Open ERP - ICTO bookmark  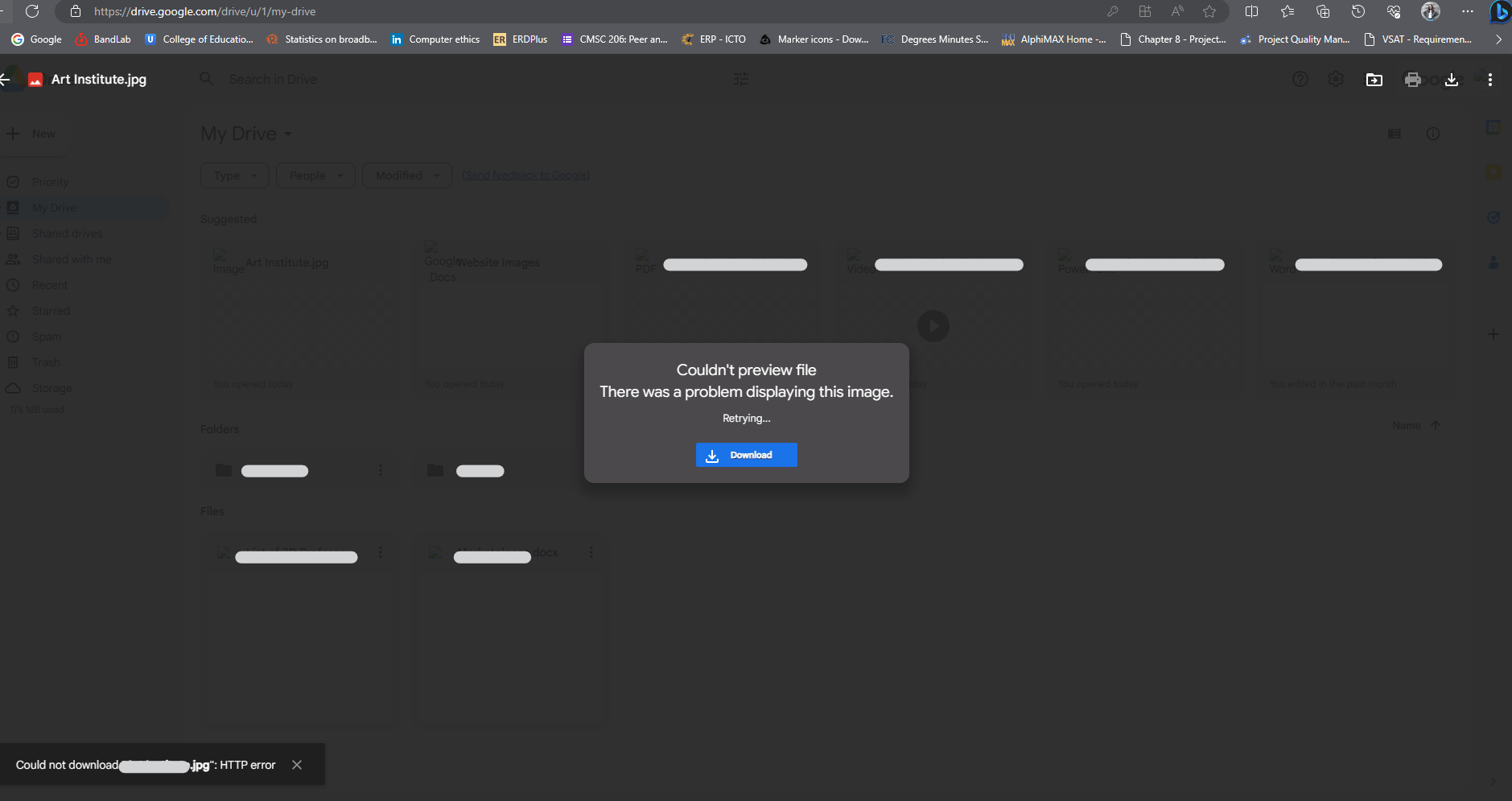click(x=714, y=39)
